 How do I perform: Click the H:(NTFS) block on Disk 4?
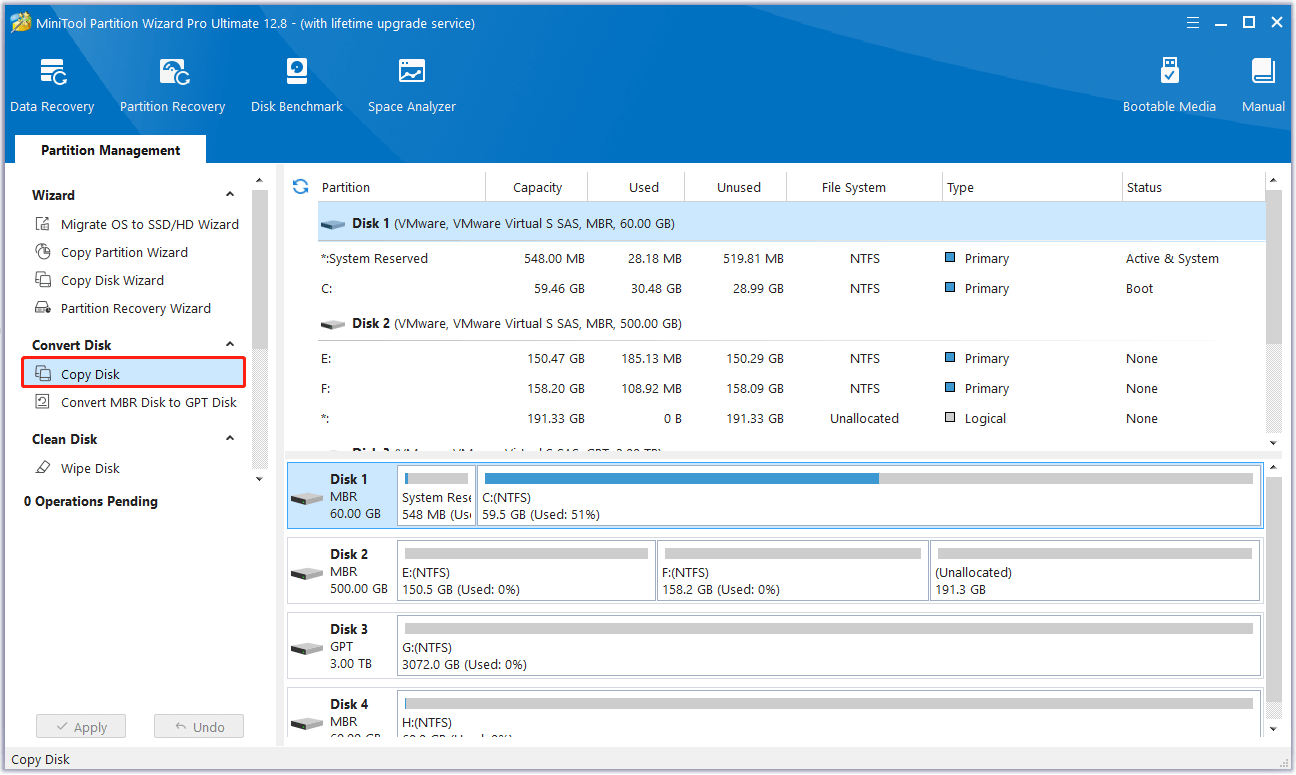click(x=829, y=714)
